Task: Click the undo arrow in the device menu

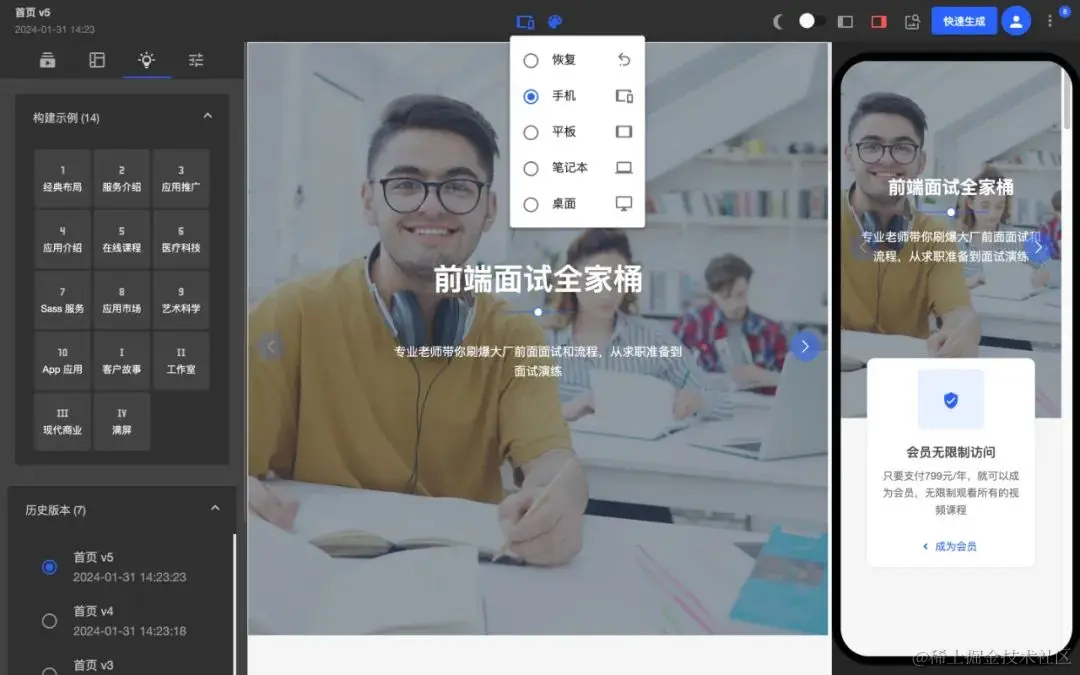Action: 624,60
